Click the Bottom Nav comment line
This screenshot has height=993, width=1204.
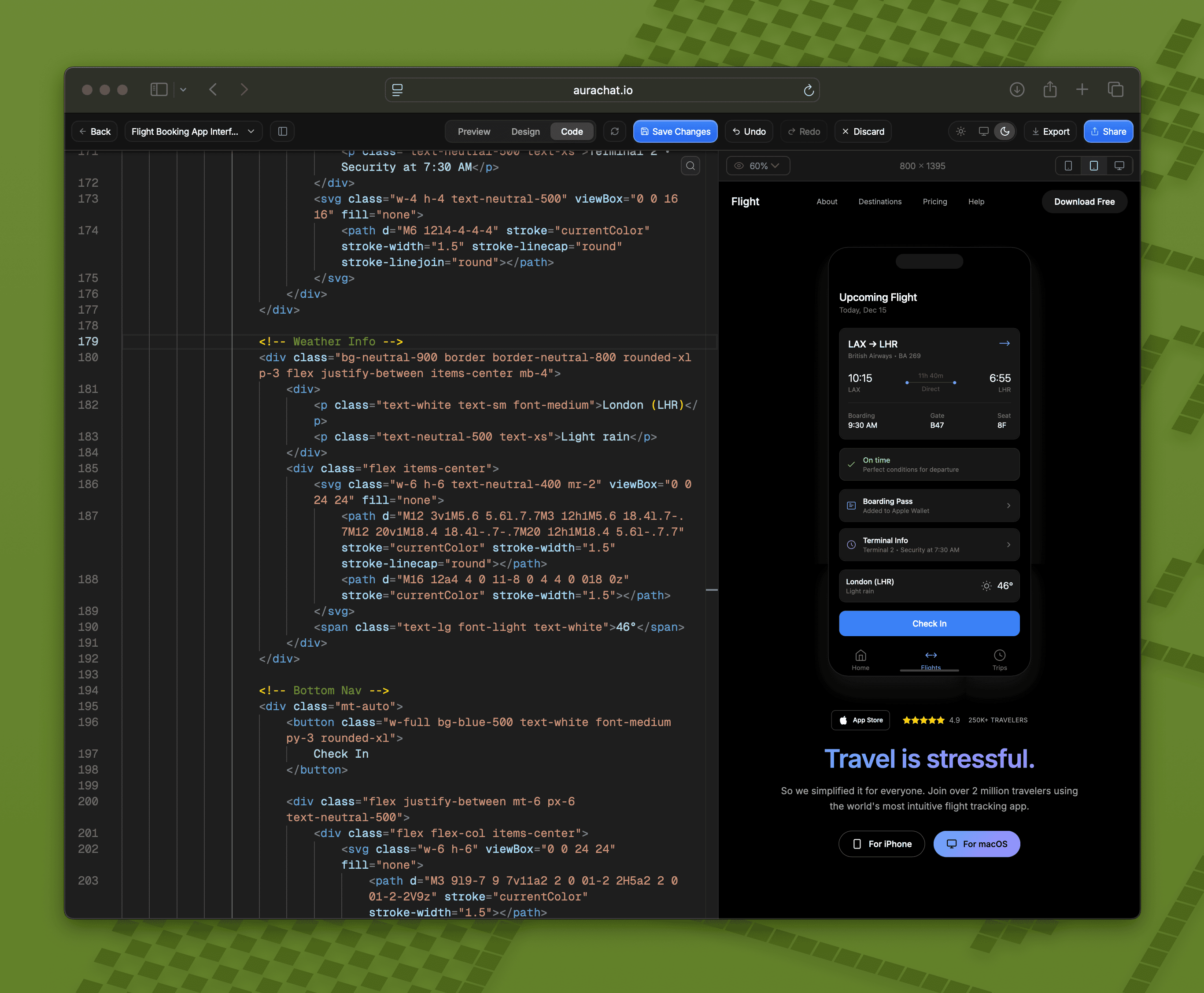click(324, 690)
